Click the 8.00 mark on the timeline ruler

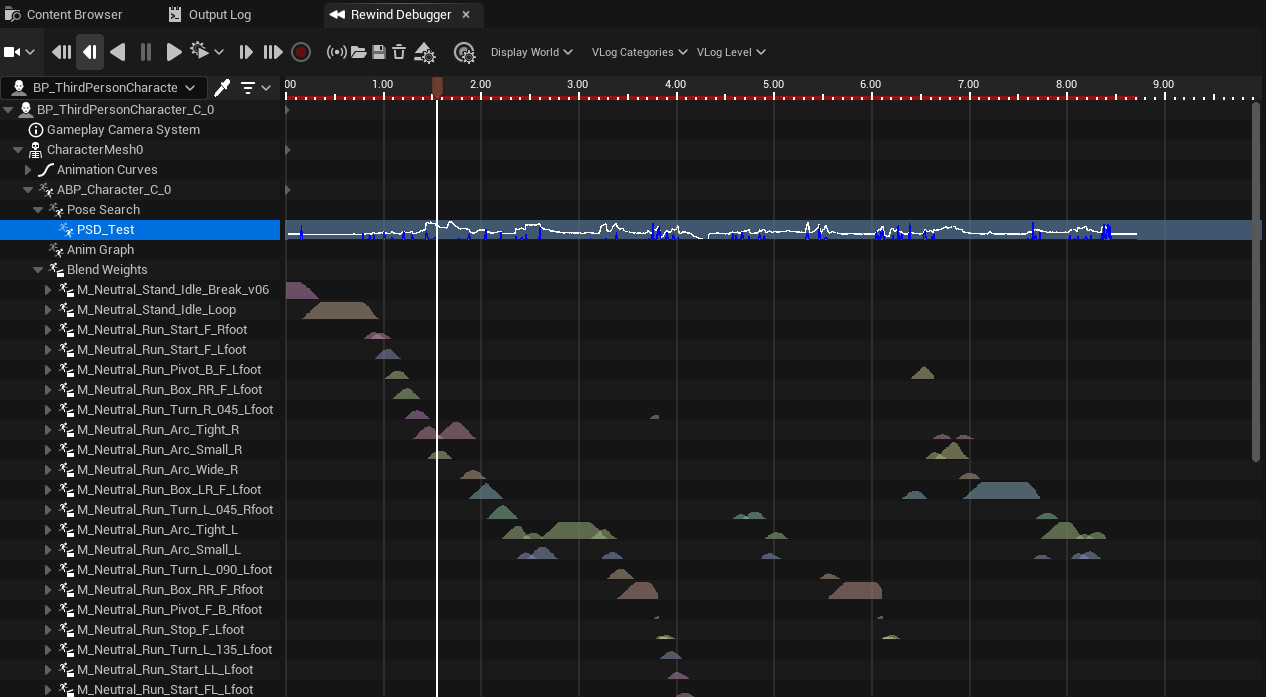click(x=1066, y=85)
